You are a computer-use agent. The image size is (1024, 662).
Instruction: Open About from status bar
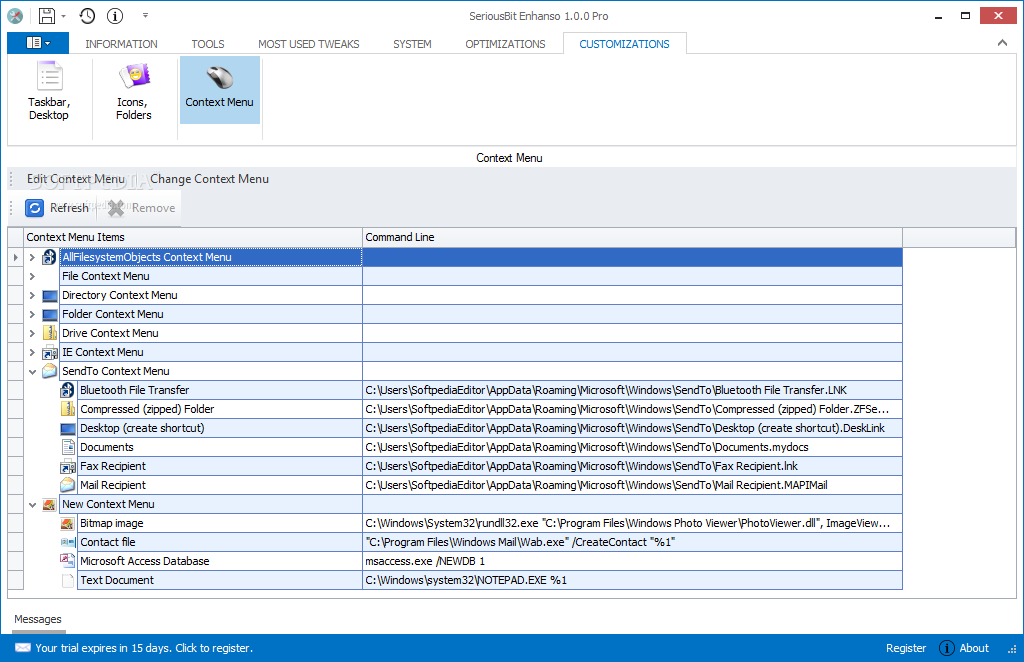(x=964, y=648)
